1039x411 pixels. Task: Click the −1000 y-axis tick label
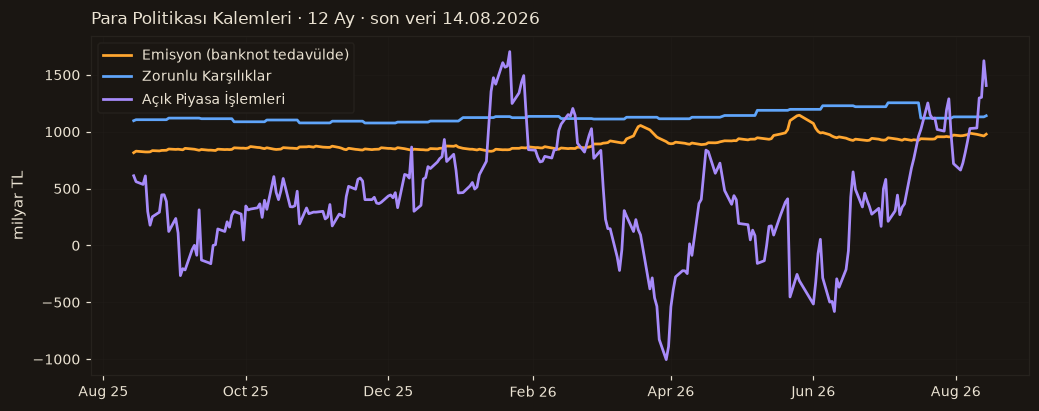click(62, 360)
